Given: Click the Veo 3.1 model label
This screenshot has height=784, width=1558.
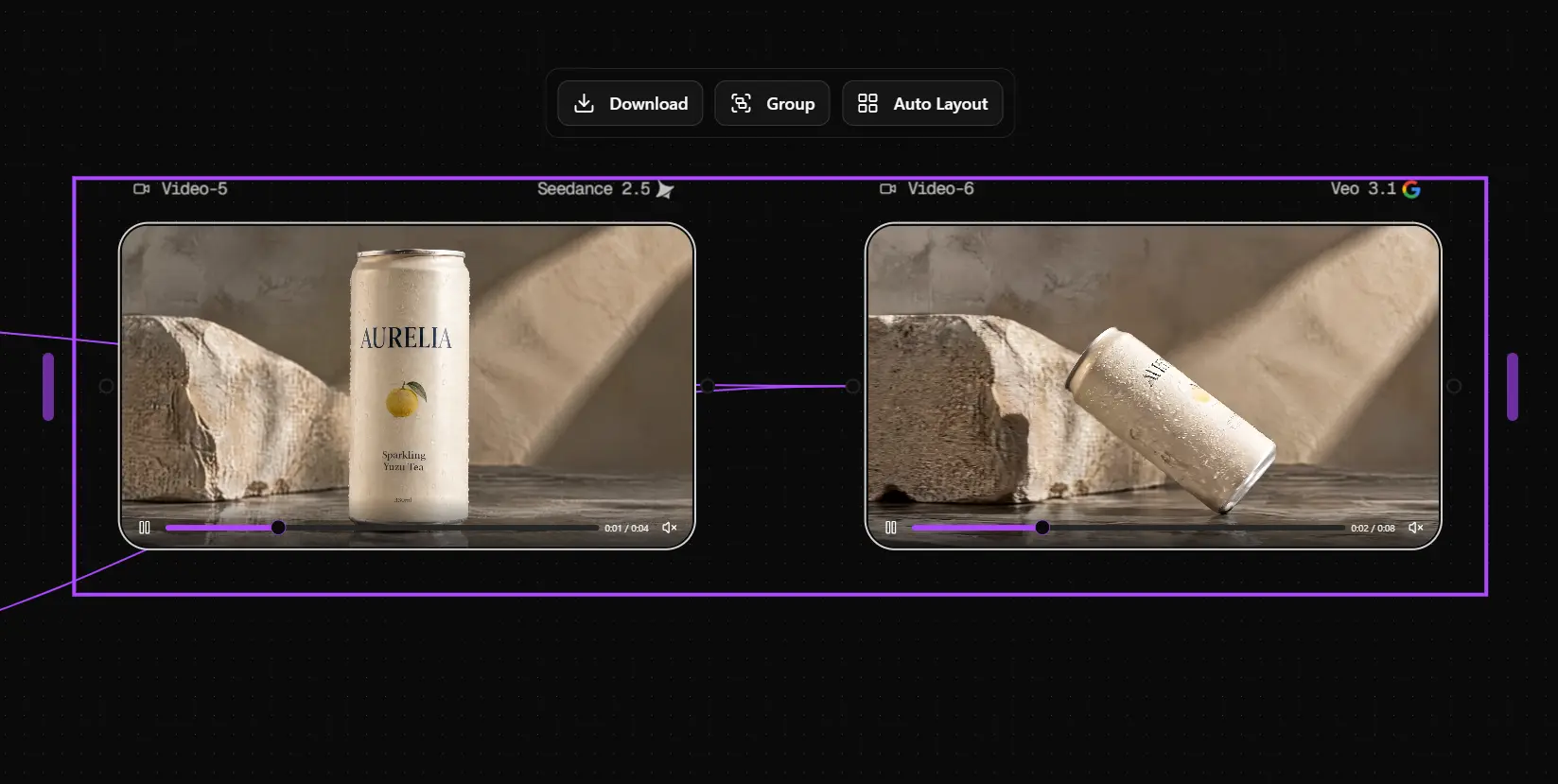Looking at the screenshot, I should (x=1363, y=189).
